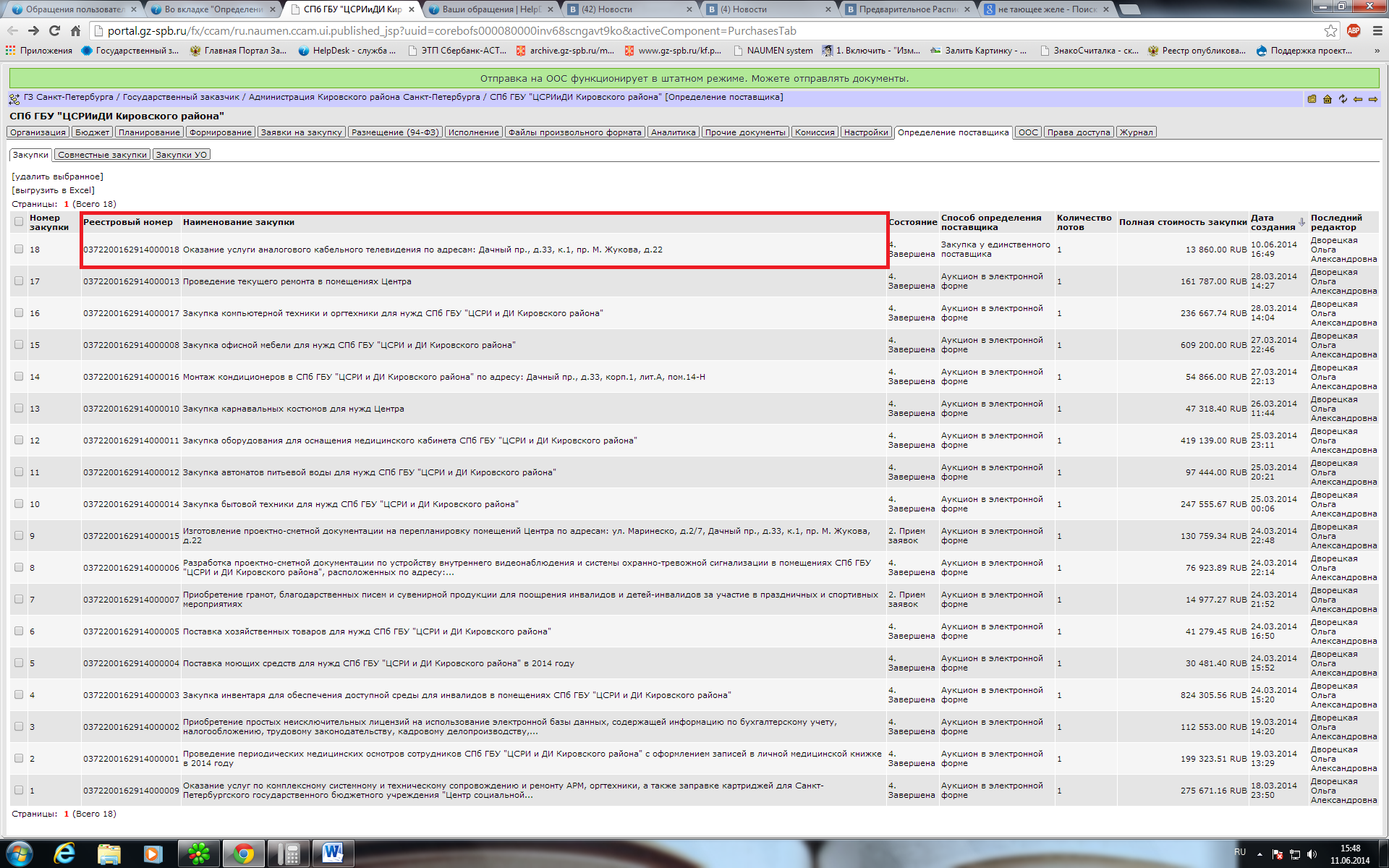Viewport: 1389px width, 868px height.
Task: Toggle the select-all checkbox in table header
Action: tap(19, 222)
